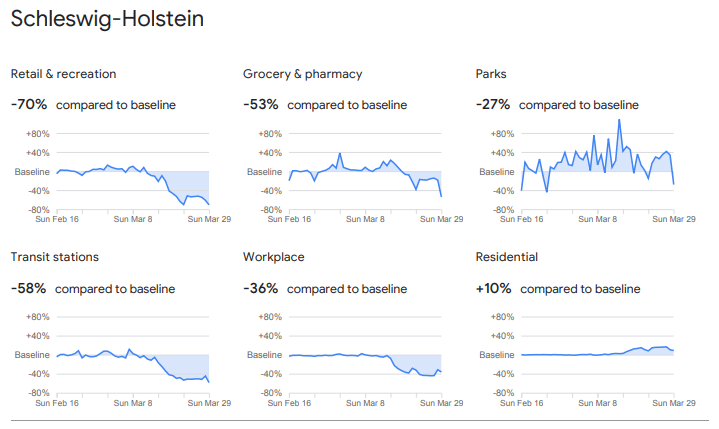The image size is (719, 429).
Task: Select the Workplace section heading
Action: click(274, 257)
